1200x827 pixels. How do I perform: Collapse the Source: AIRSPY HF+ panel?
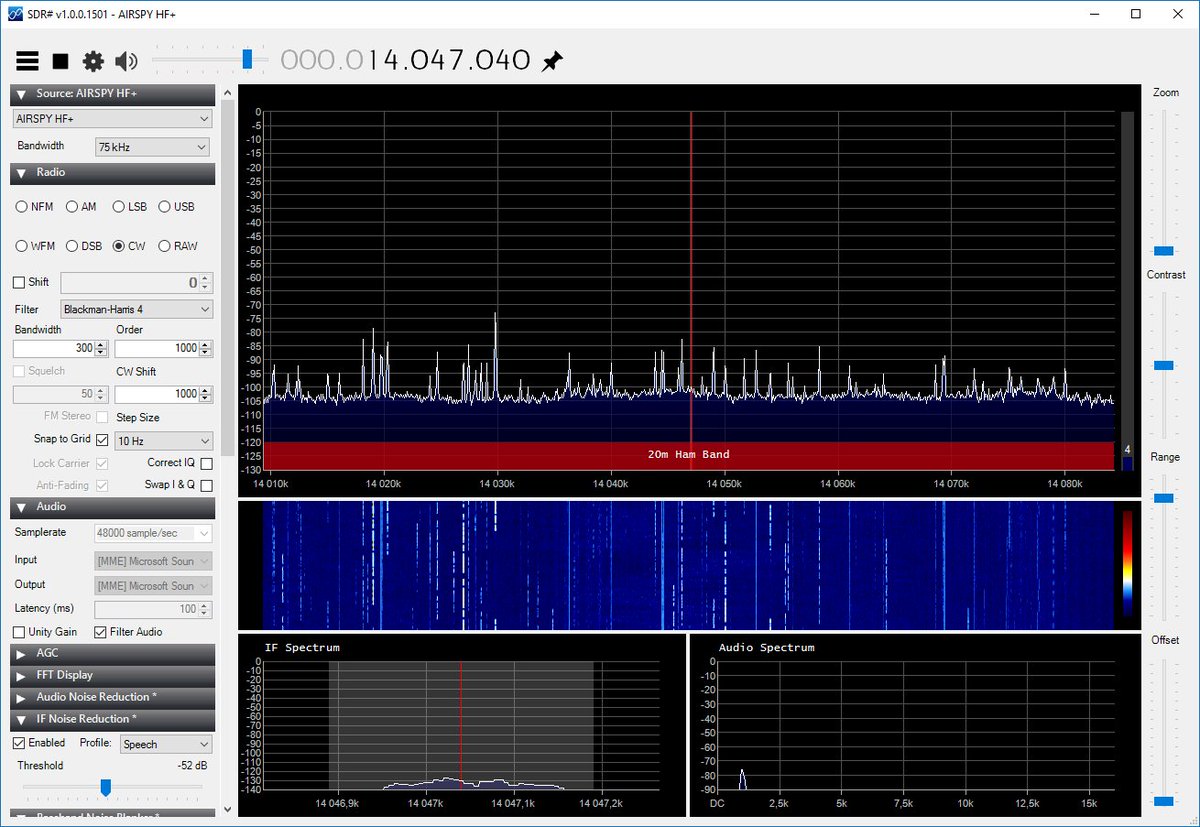pos(113,94)
